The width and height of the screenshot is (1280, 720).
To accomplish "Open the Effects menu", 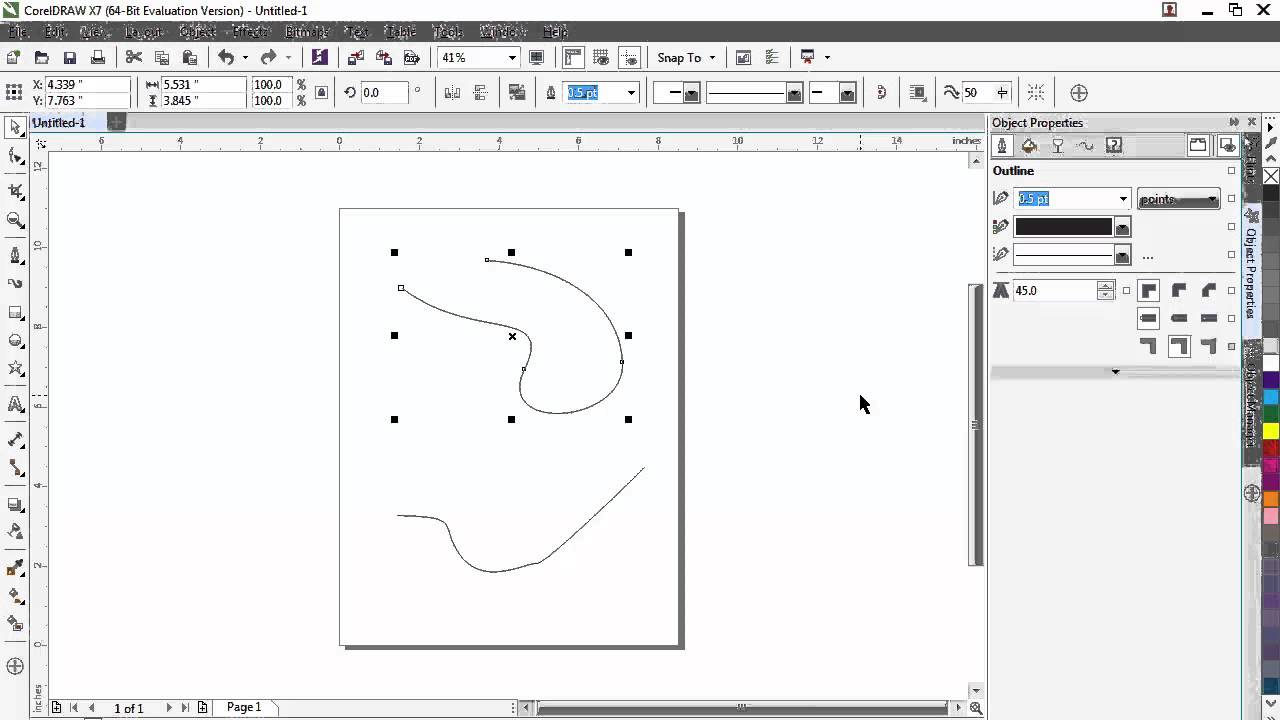I will 250,32.
